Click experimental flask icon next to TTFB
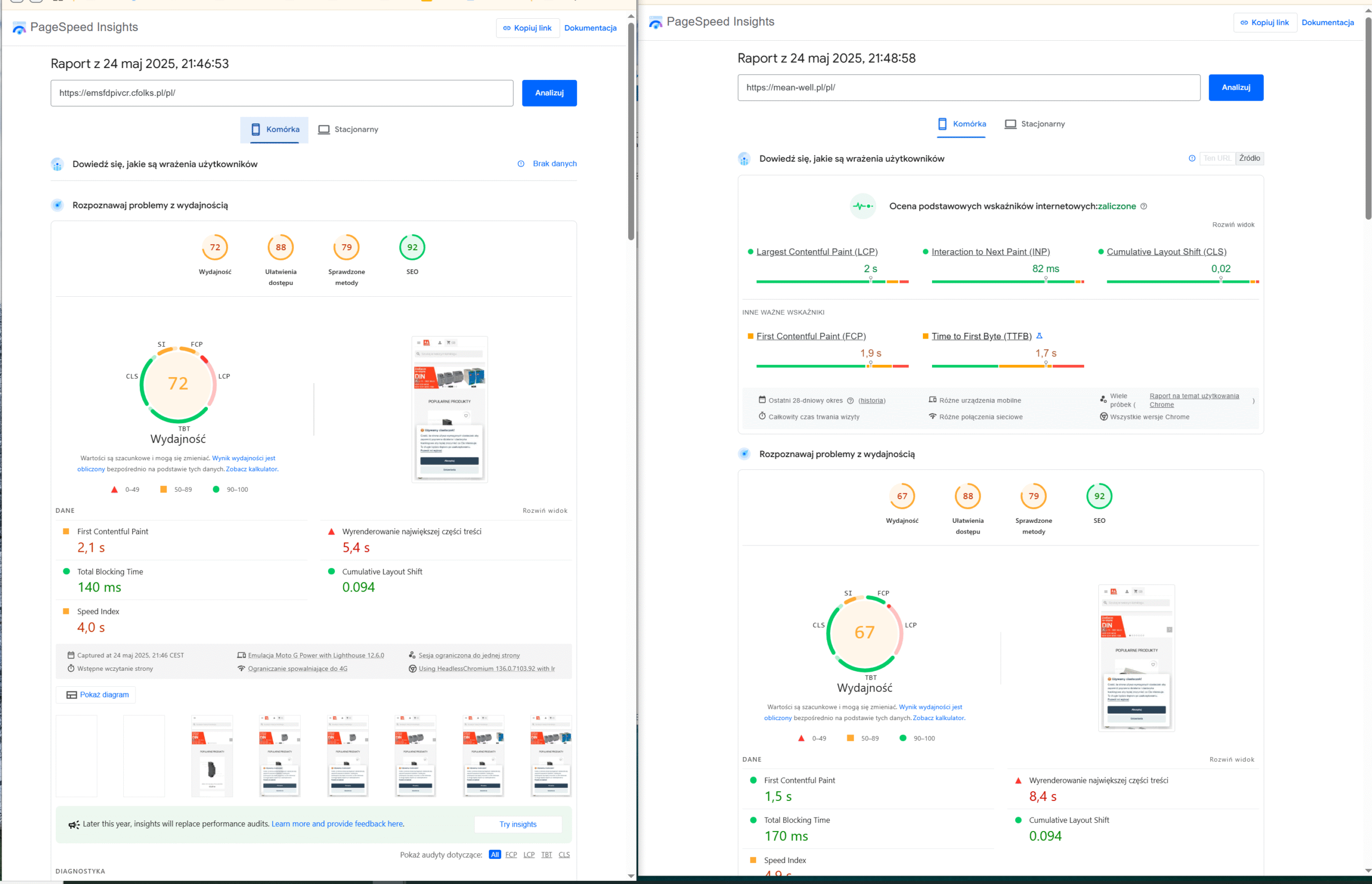This screenshot has width=1372, height=884. point(1039,336)
